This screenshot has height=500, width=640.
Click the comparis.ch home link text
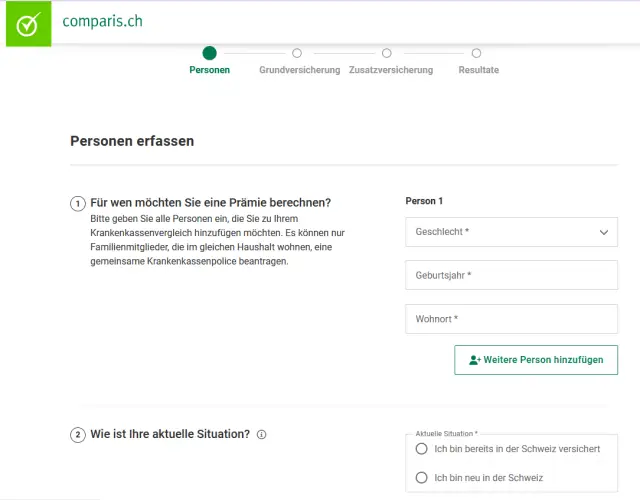(x=102, y=21)
